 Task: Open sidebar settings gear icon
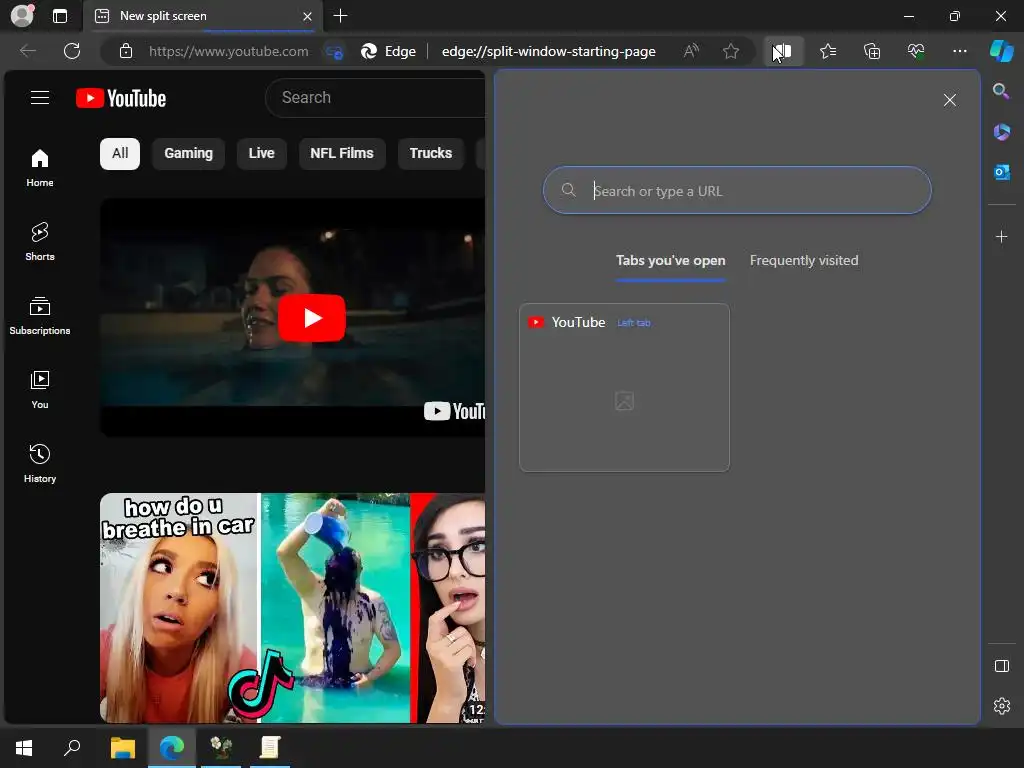coord(1001,706)
